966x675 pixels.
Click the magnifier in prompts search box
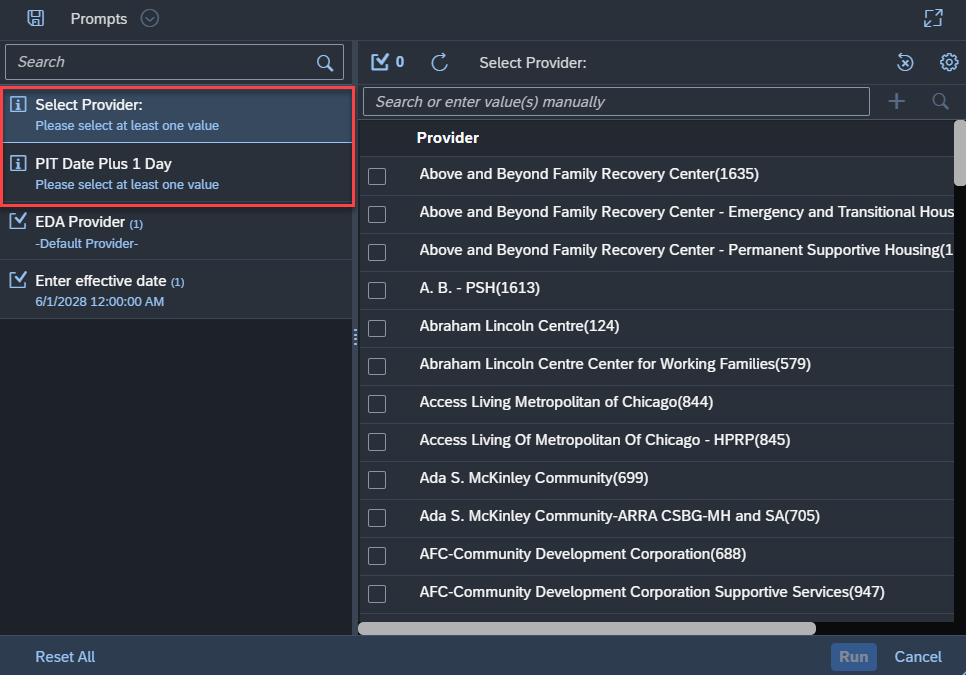coord(325,62)
